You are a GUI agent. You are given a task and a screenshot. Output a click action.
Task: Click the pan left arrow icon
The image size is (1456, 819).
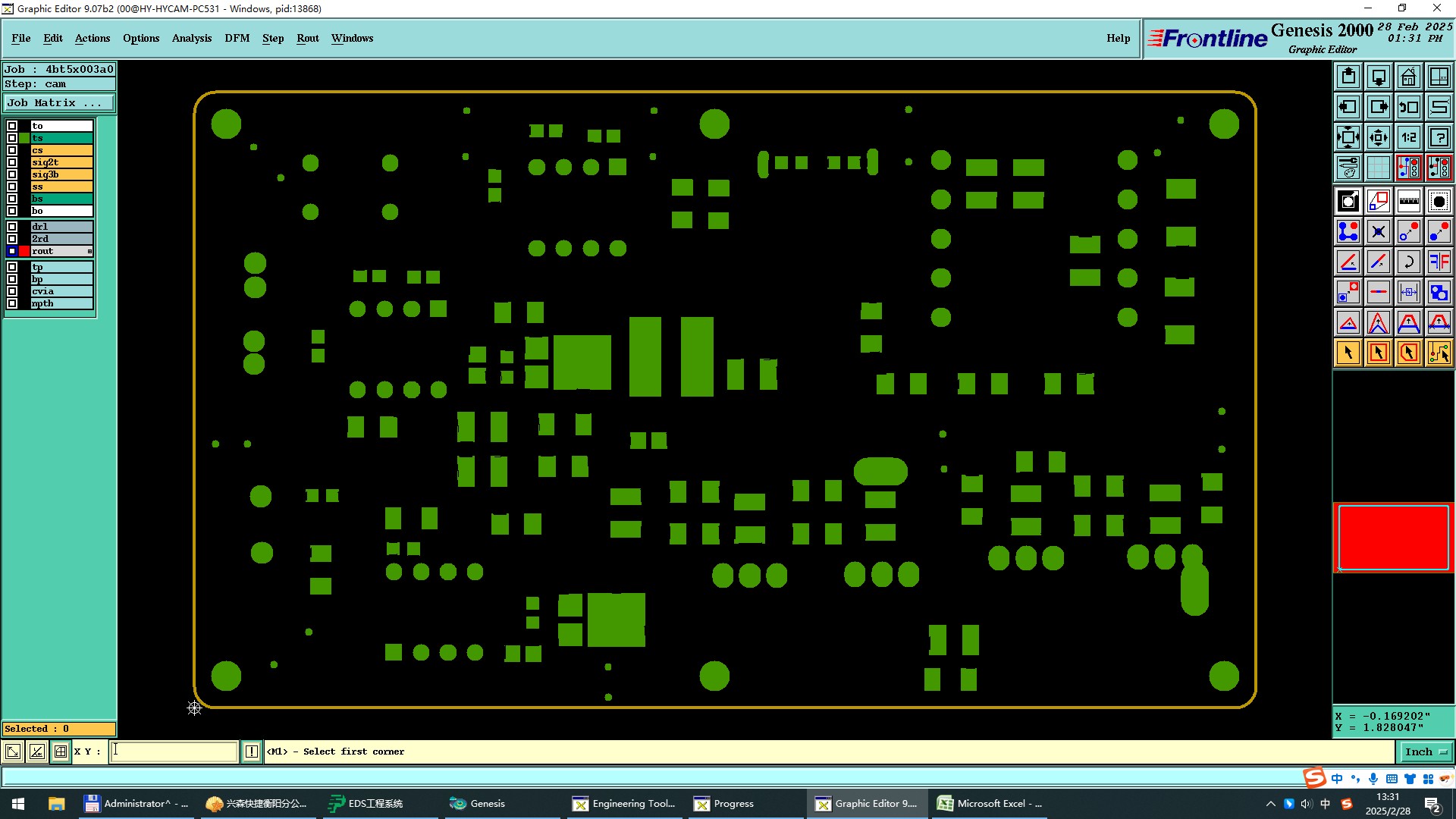(1348, 107)
